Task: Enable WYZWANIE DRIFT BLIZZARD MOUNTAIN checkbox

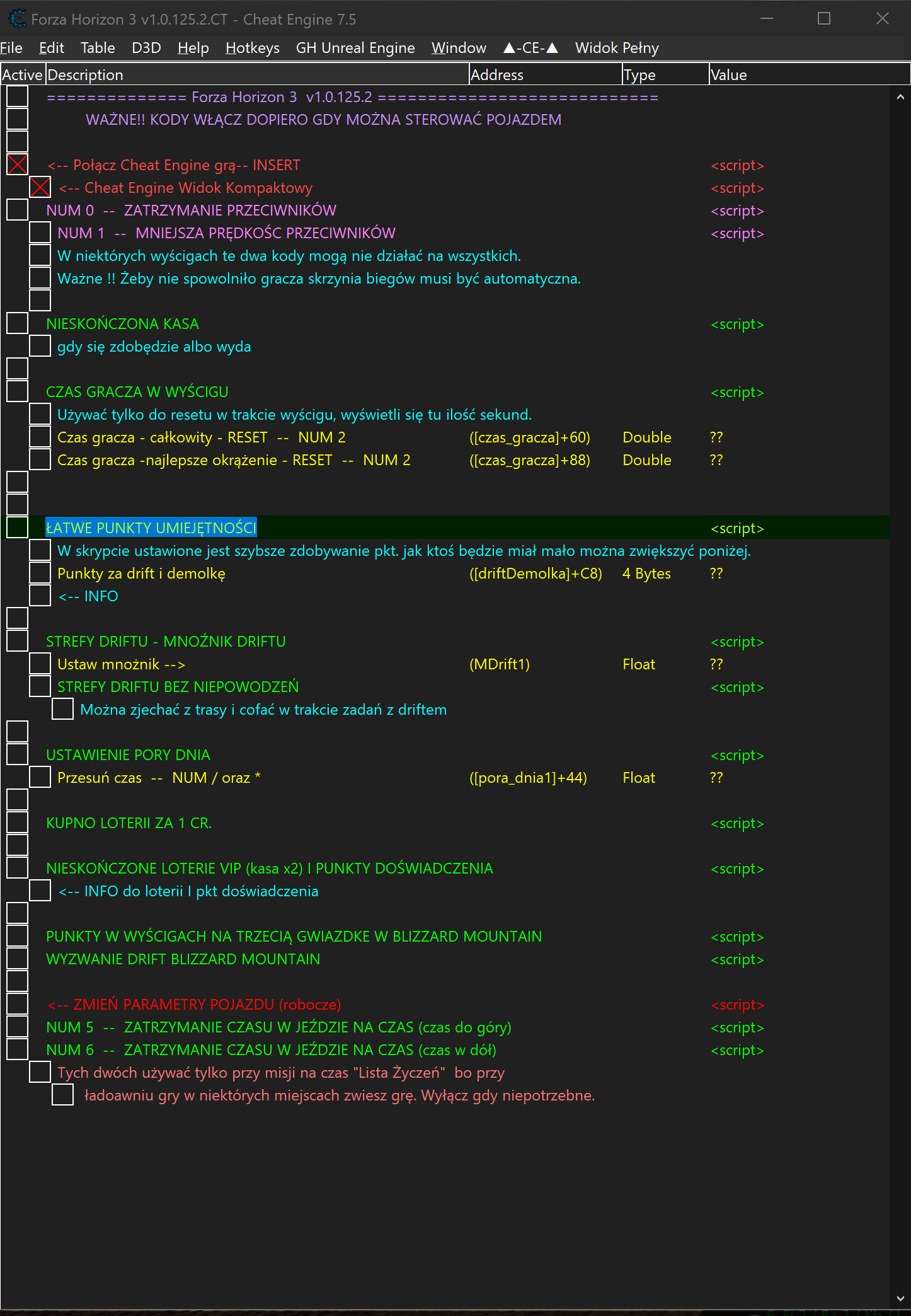Action: tap(17, 959)
